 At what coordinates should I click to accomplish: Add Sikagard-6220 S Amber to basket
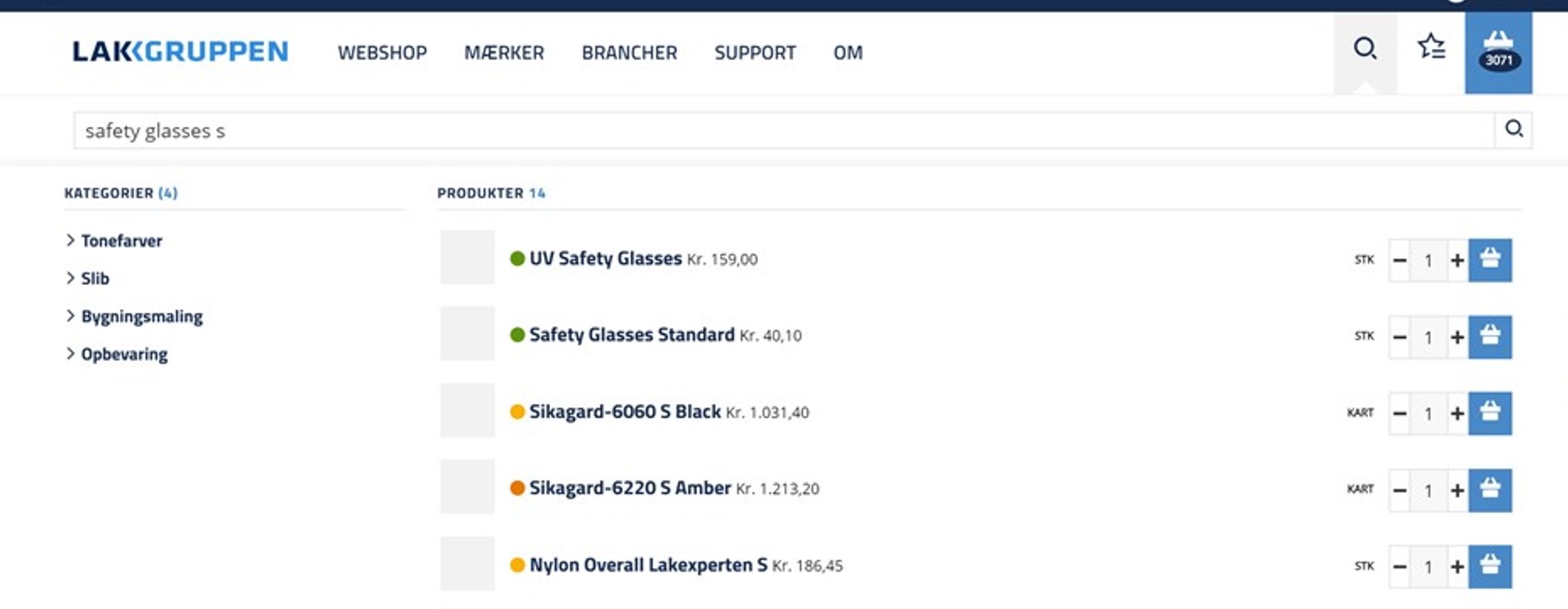pos(1490,490)
